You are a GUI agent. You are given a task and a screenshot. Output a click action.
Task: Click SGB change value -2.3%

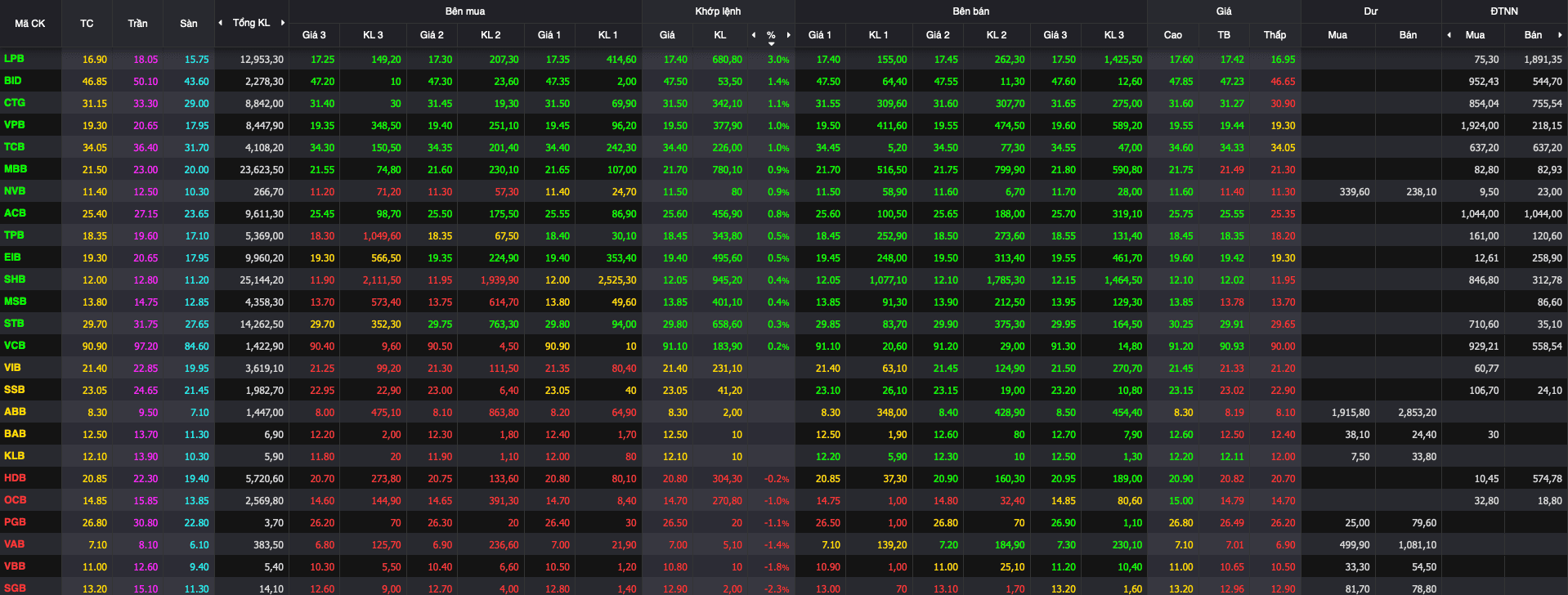click(777, 589)
